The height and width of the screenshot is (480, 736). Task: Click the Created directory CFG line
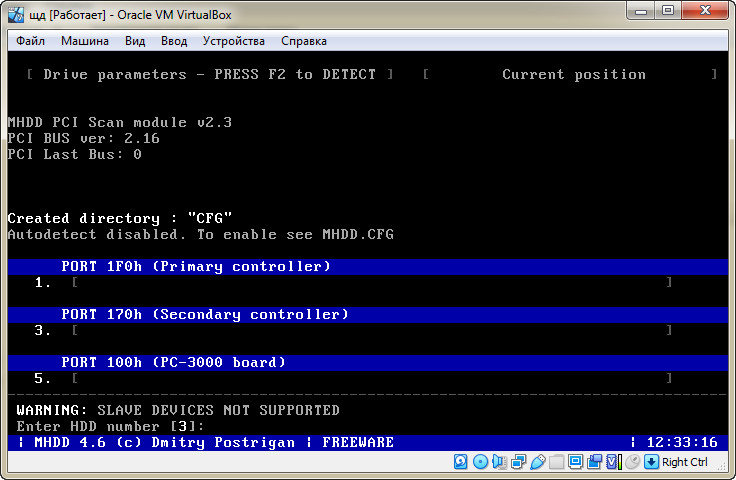[120, 218]
